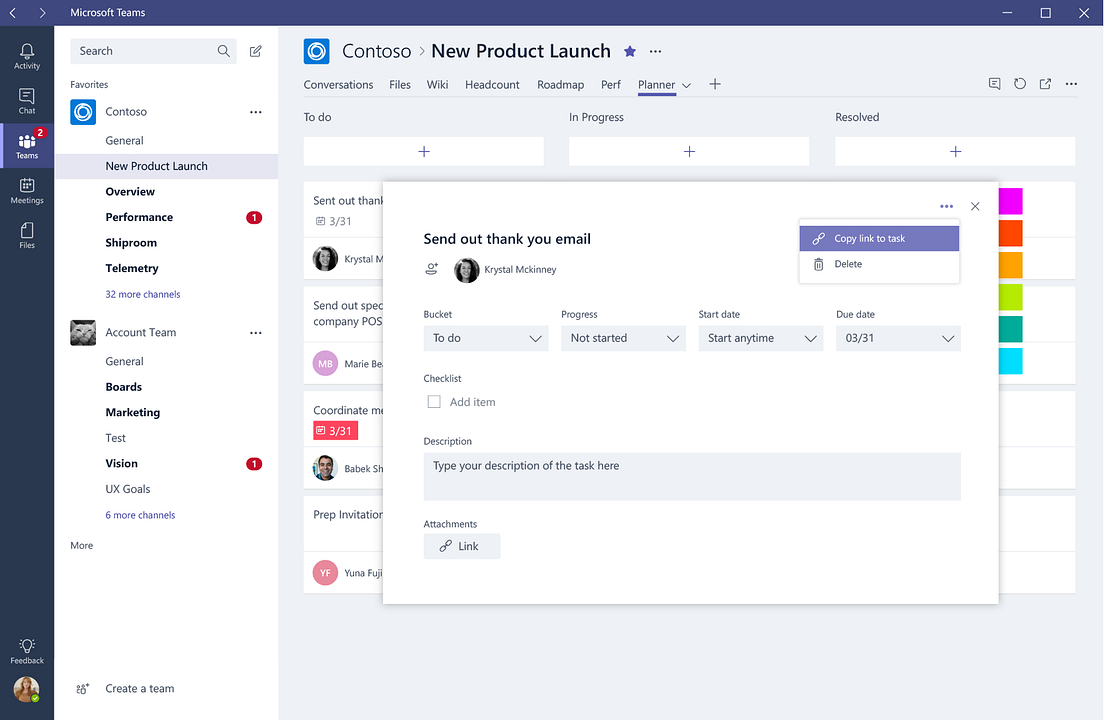
Task: Expand the Progress dropdown showing Not started
Action: (x=623, y=338)
